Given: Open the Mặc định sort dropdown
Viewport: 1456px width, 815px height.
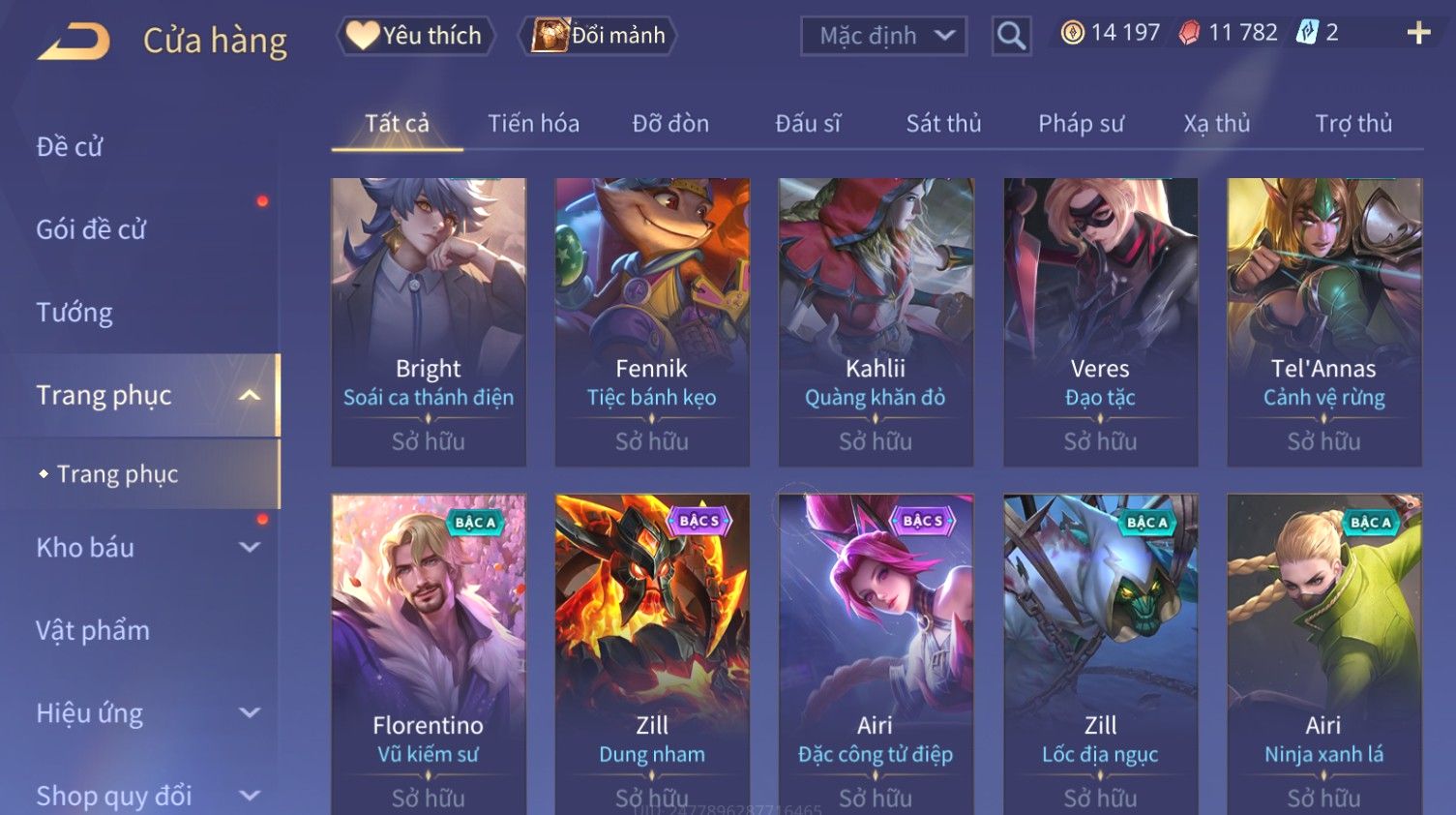Looking at the screenshot, I should pos(884,36).
